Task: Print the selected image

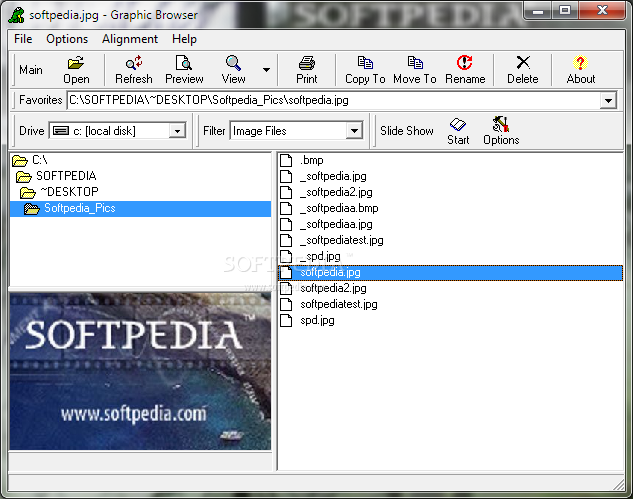Action: [307, 70]
